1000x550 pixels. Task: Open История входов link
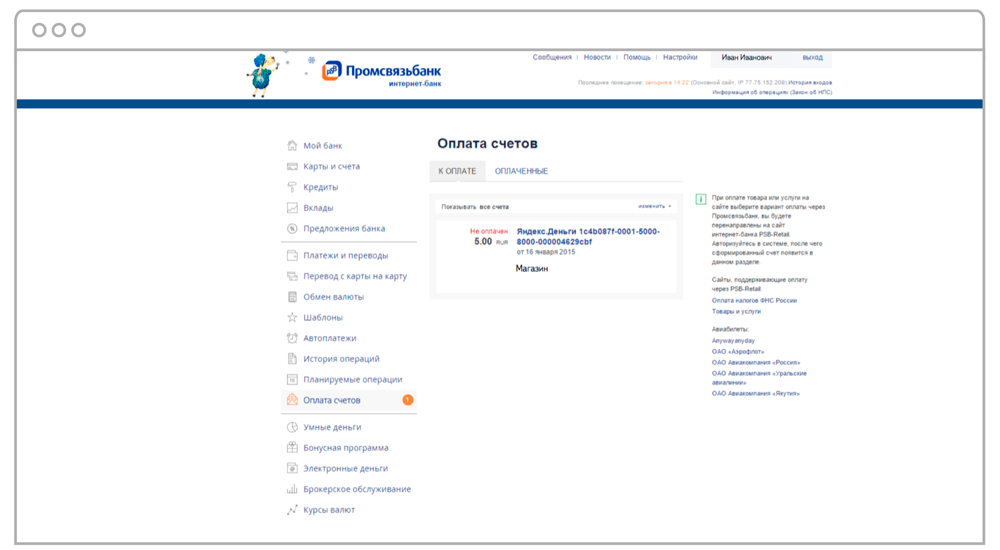(810, 82)
